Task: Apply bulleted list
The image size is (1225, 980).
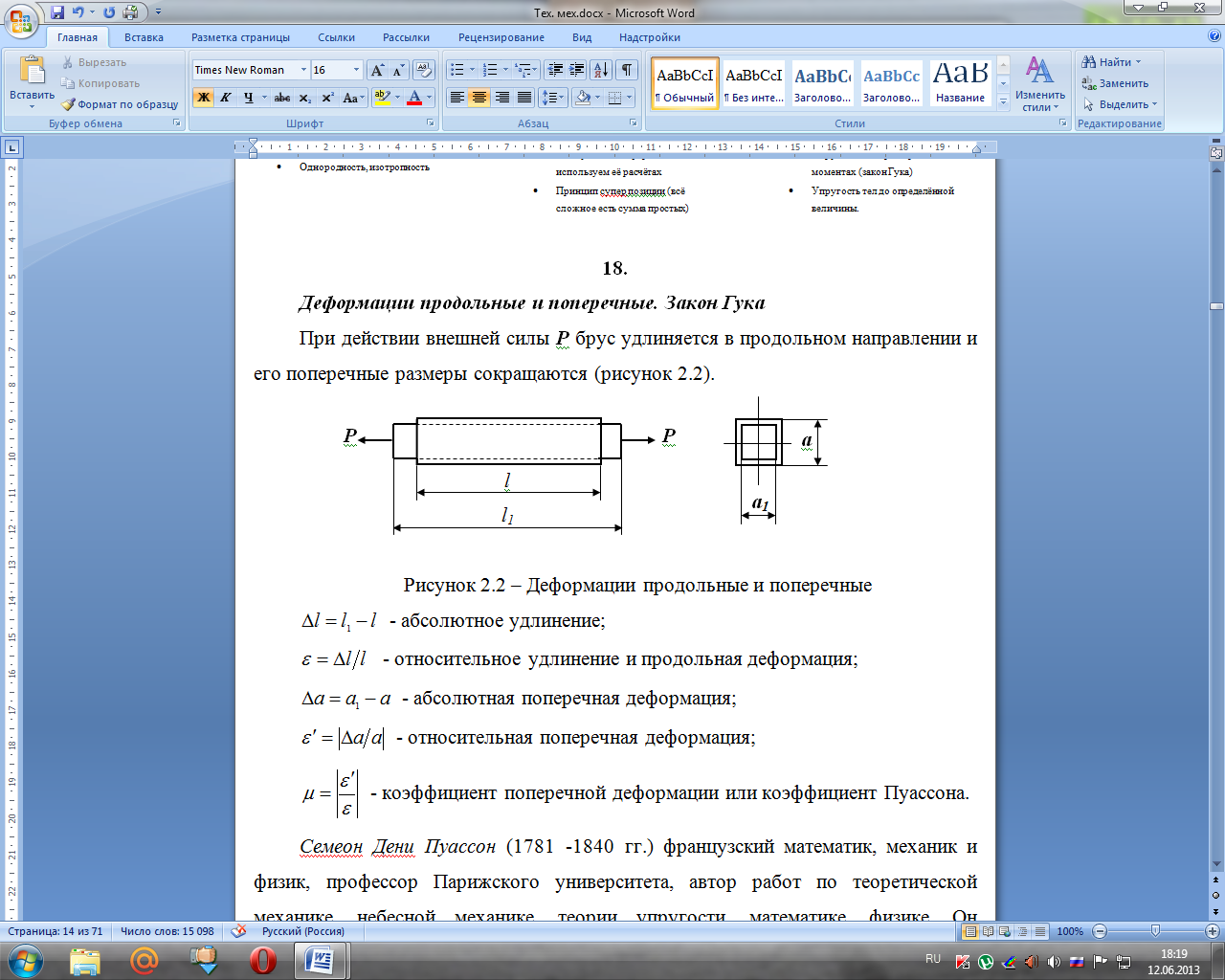Action: pos(457,70)
